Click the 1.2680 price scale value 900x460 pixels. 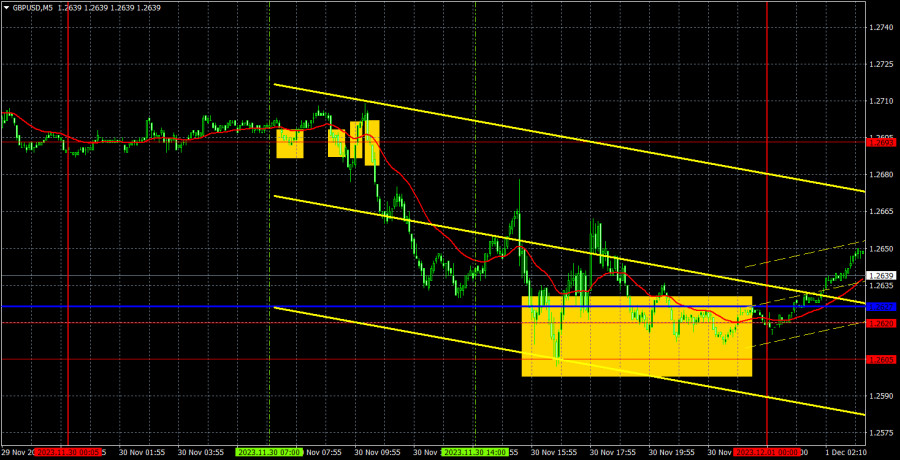pos(883,175)
